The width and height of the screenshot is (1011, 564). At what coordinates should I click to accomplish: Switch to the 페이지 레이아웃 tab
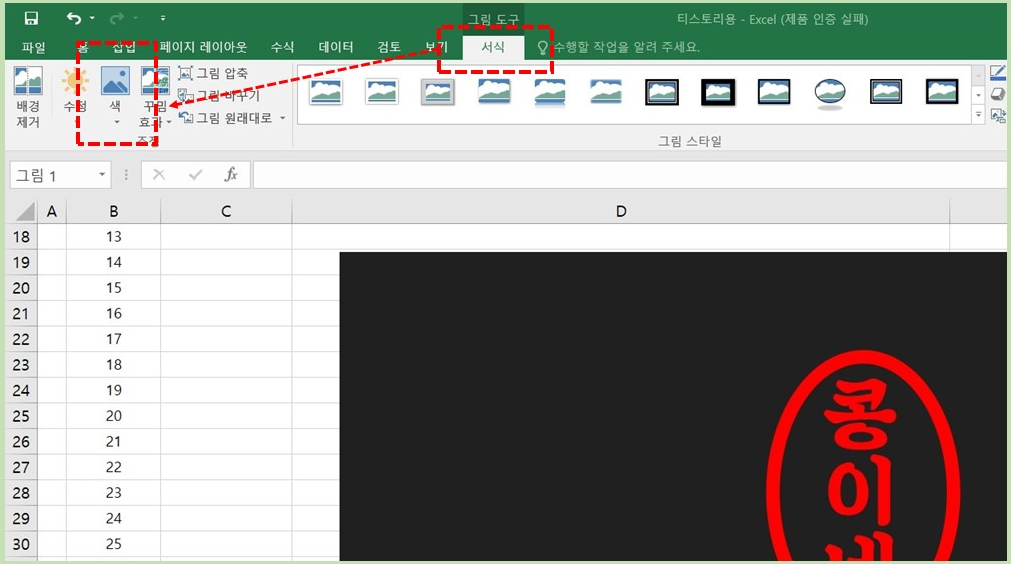pos(204,47)
